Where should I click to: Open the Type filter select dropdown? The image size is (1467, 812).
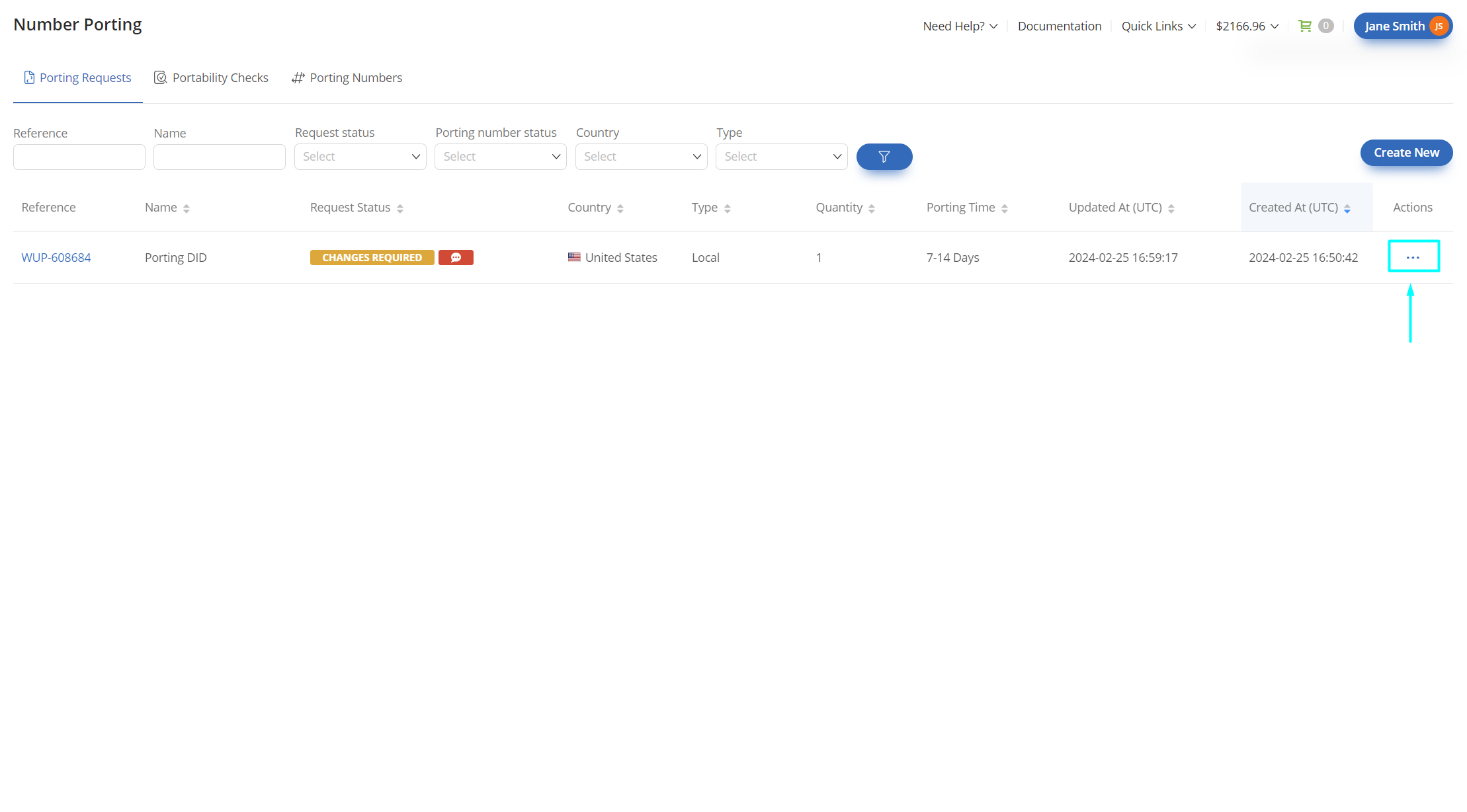(x=782, y=157)
